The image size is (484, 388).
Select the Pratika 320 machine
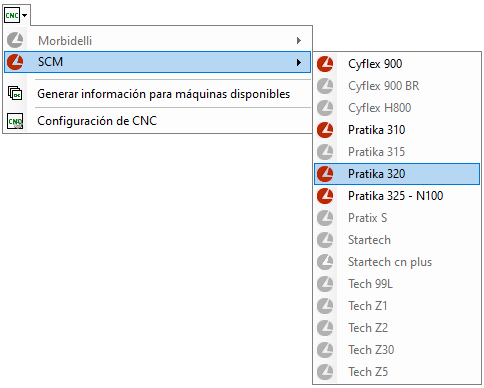(397, 174)
